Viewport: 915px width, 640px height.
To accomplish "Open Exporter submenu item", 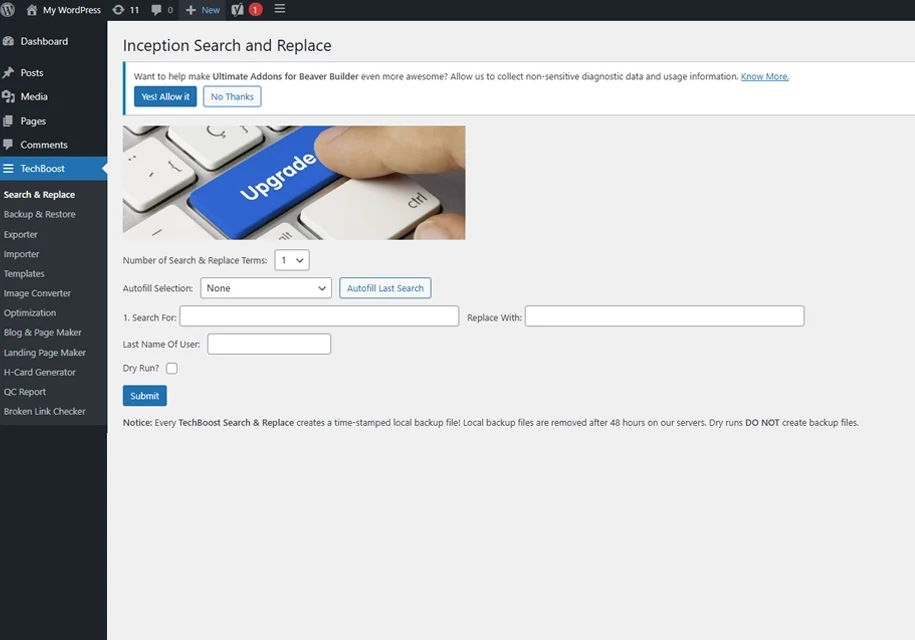I will 20,235.
